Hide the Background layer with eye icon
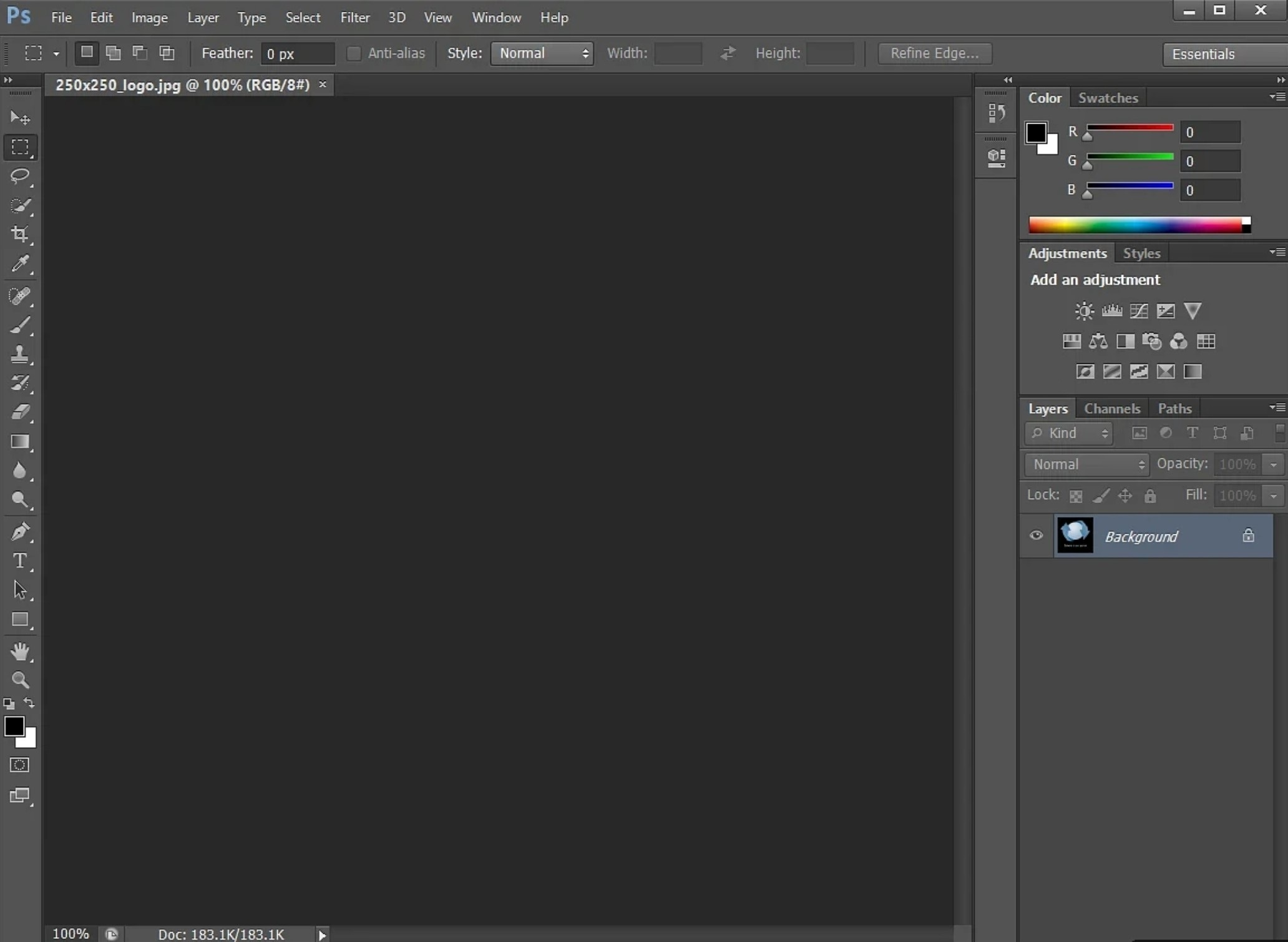The width and height of the screenshot is (1288, 942). (x=1036, y=536)
